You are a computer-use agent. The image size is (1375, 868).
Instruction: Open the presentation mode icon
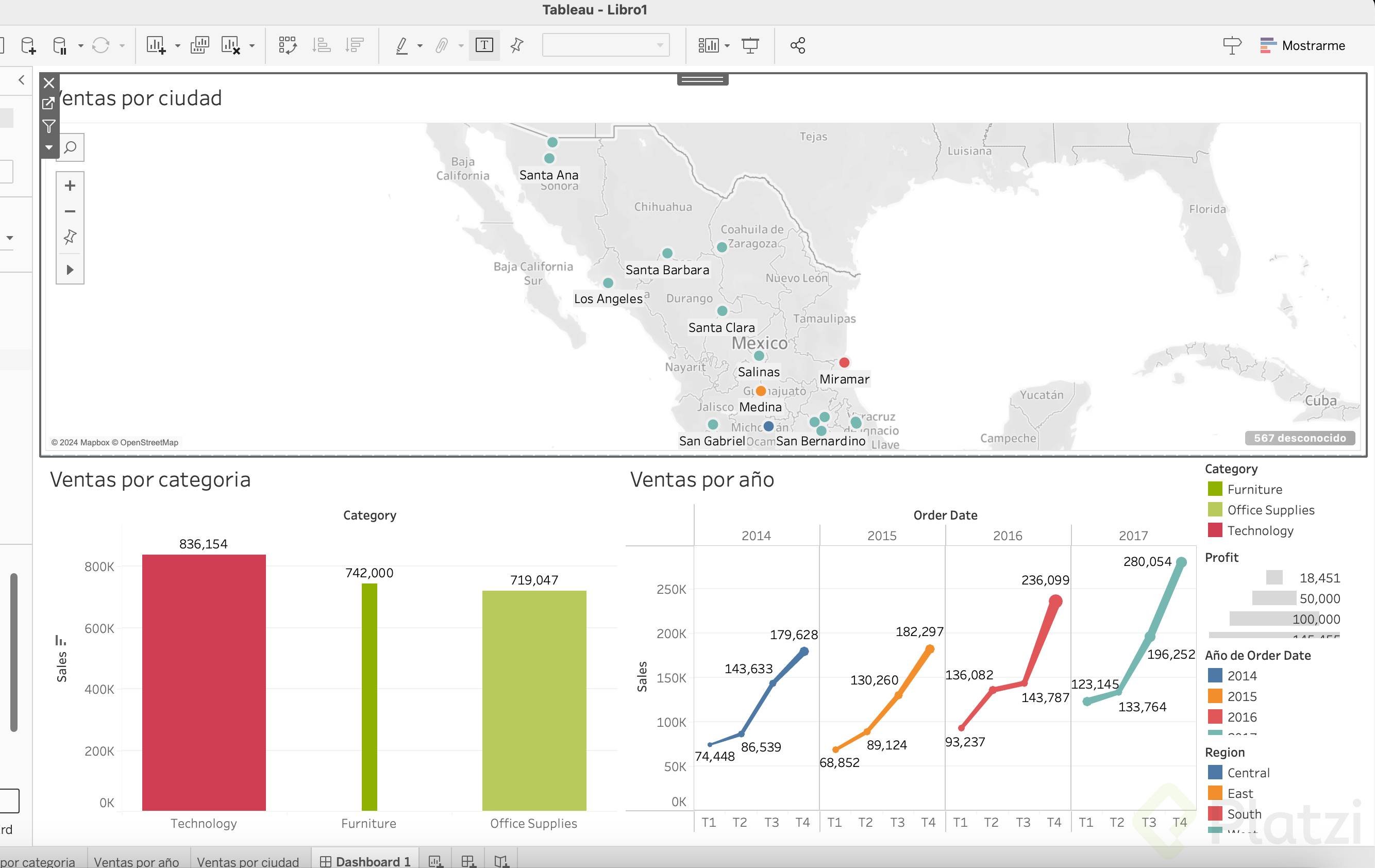[750, 45]
